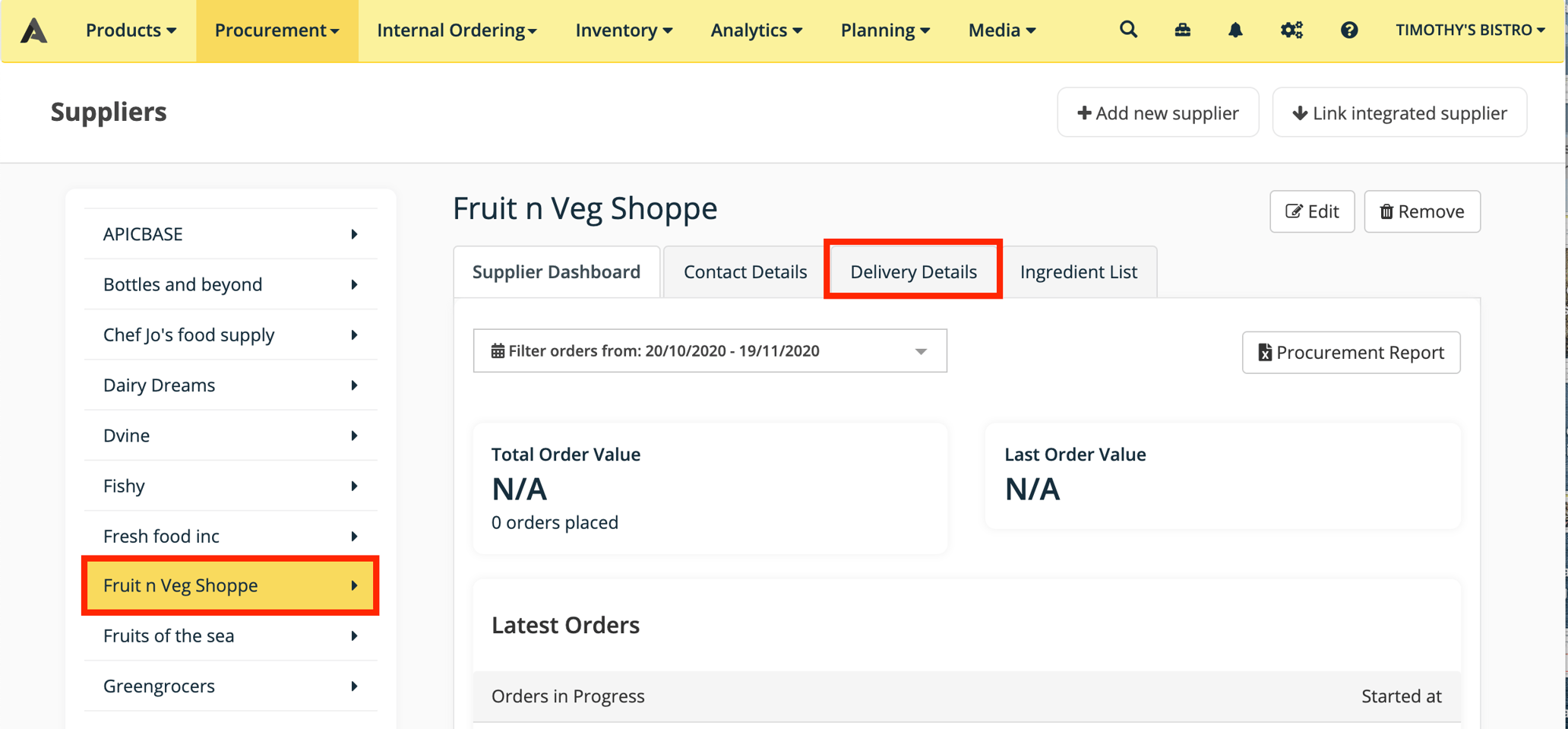Open the search icon in the top bar
The width and height of the screenshot is (1568, 729).
point(1129,30)
